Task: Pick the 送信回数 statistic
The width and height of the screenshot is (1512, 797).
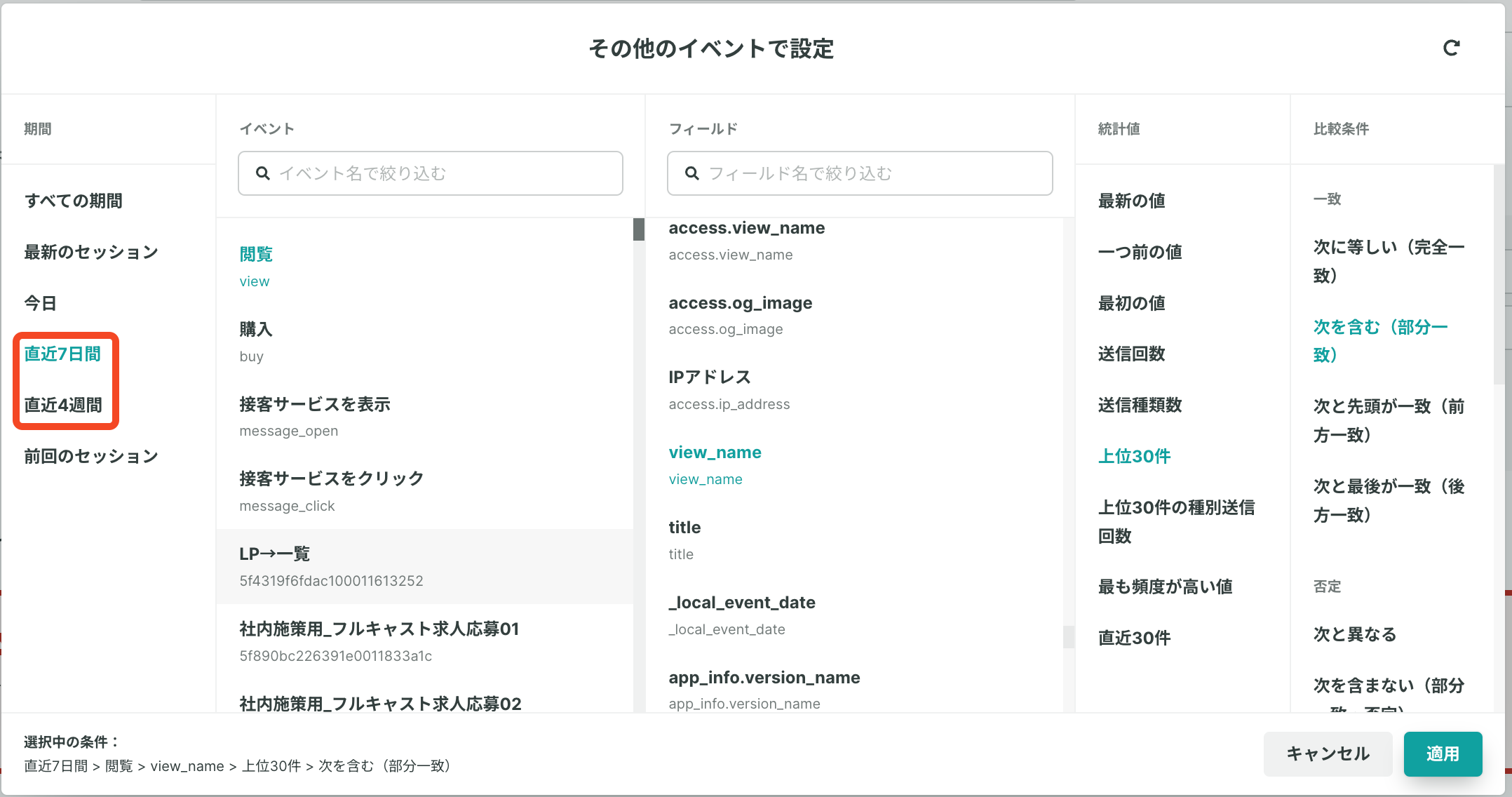Action: click(x=1132, y=354)
